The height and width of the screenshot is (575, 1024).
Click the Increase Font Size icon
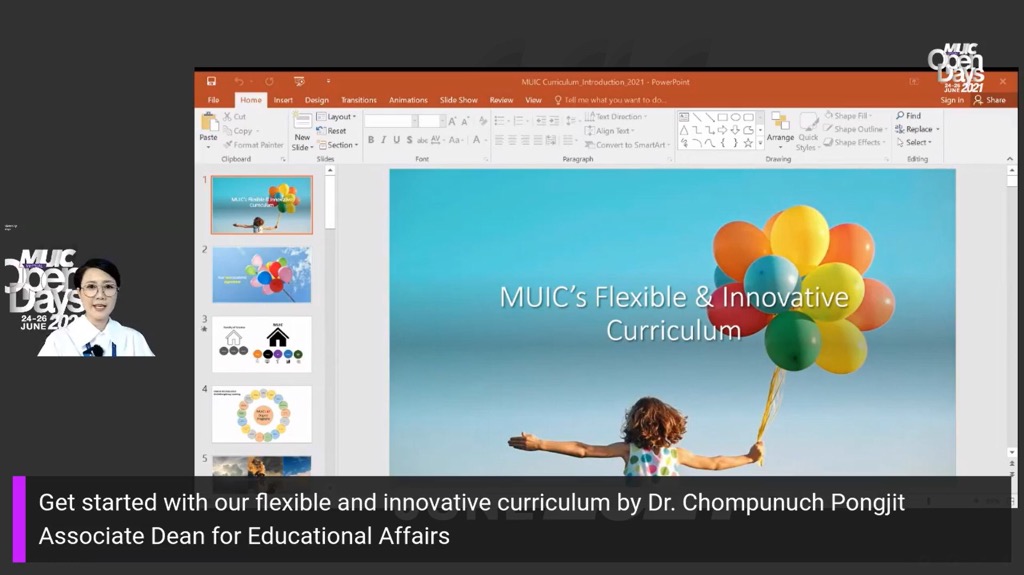pyautogui.click(x=453, y=121)
